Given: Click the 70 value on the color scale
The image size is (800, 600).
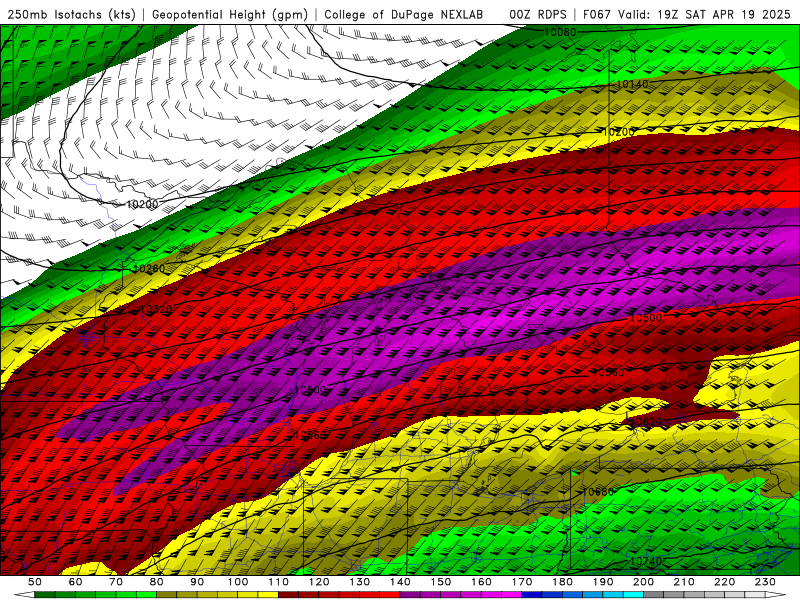Looking at the screenshot, I should 116,582.
